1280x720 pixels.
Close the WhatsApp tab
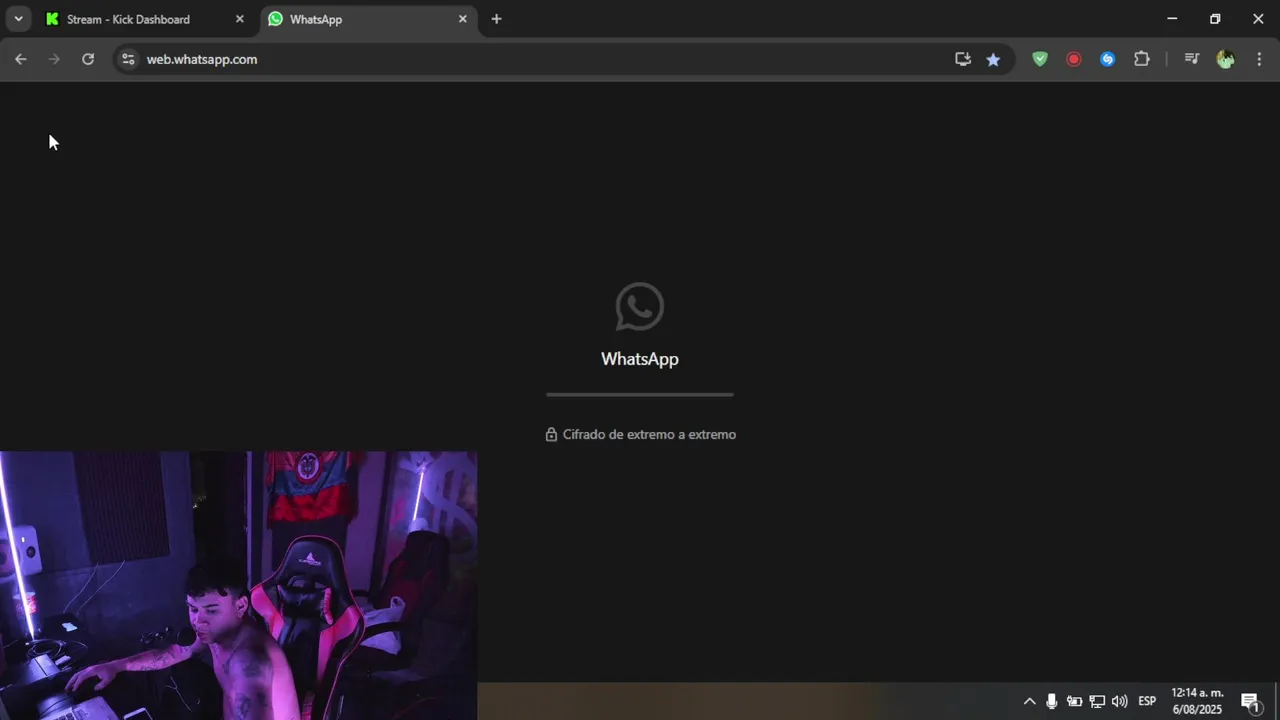tap(462, 19)
